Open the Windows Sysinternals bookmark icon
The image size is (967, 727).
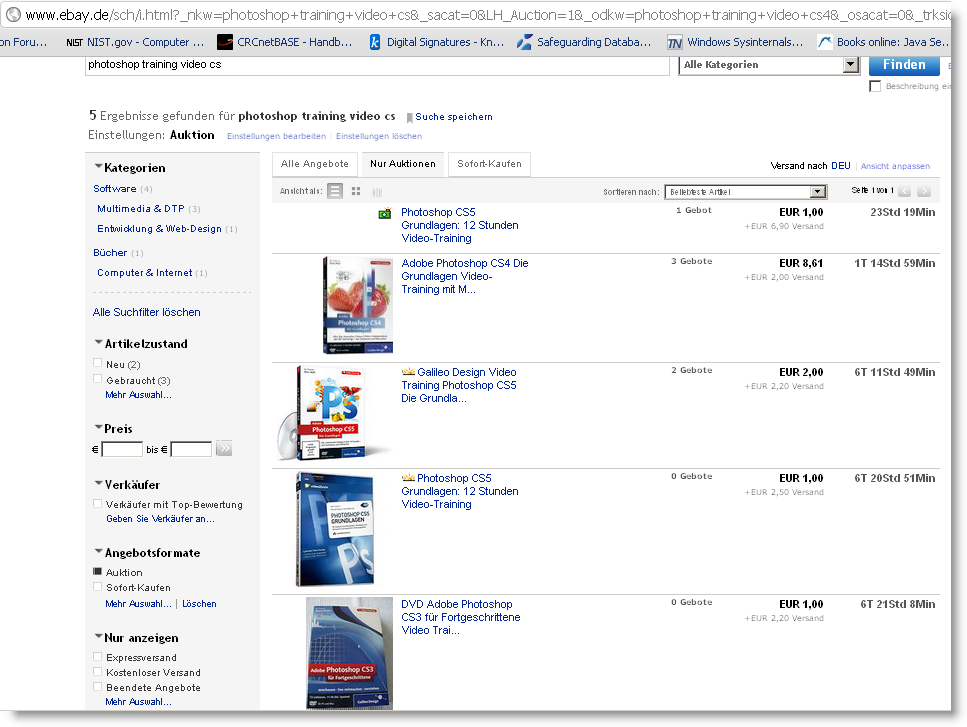675,42
